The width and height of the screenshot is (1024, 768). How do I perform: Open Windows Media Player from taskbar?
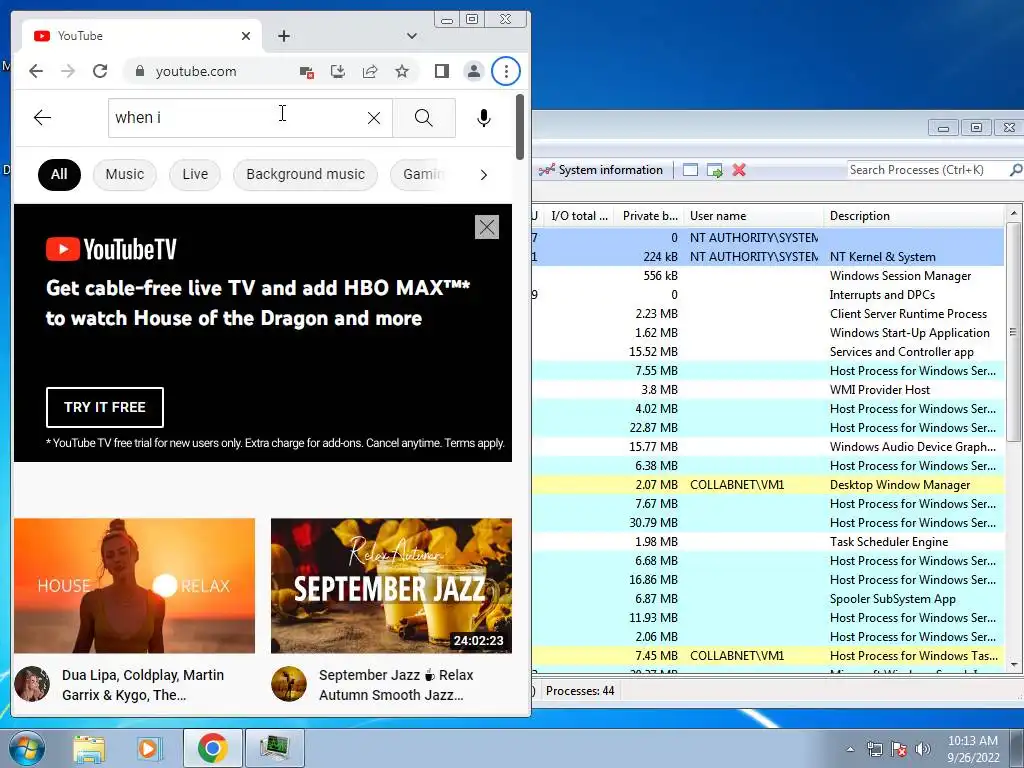click(149, 748)
